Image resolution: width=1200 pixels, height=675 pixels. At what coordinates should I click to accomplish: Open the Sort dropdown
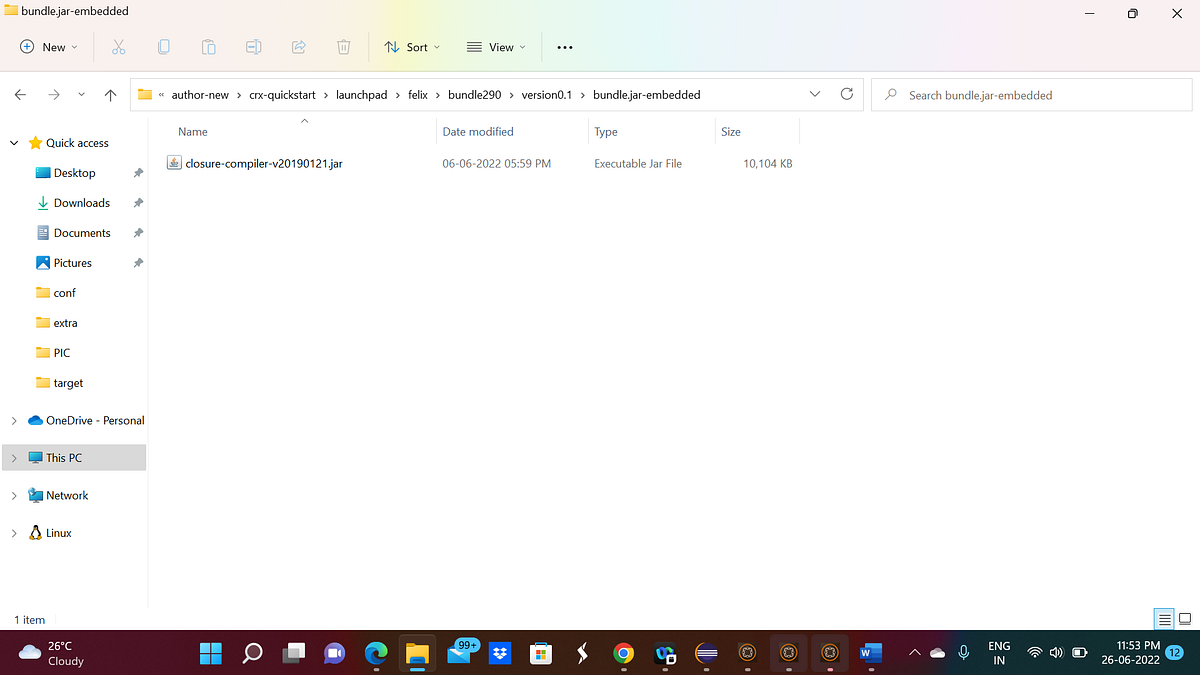(x=411, y=47)
